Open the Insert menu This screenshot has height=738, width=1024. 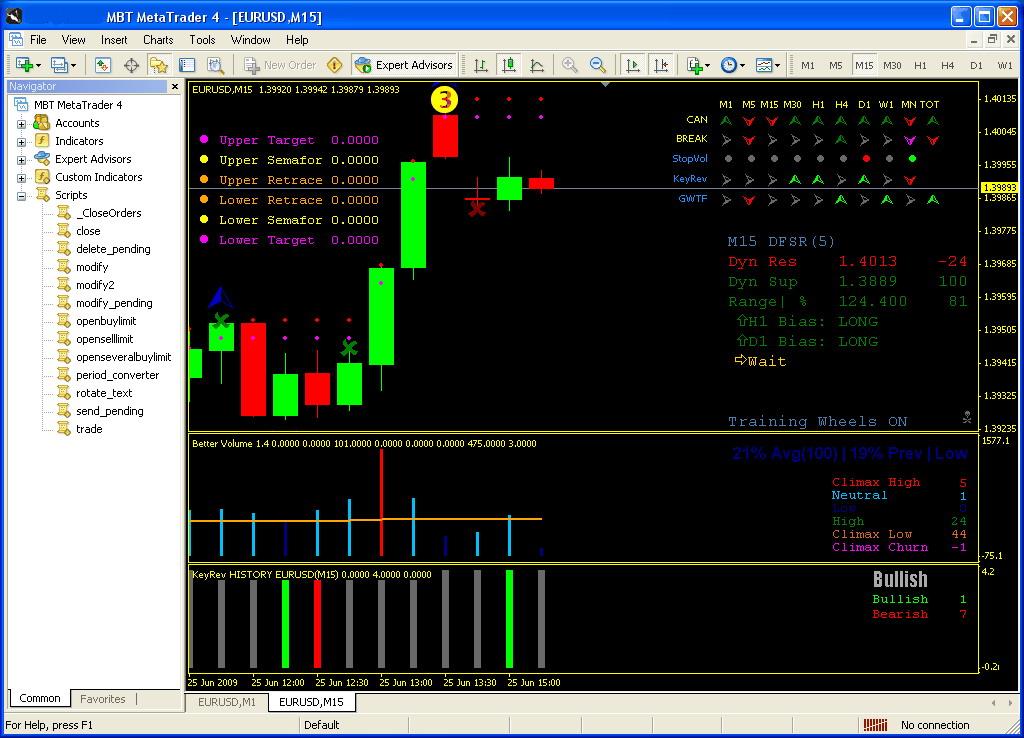click(x=114, y=40)
